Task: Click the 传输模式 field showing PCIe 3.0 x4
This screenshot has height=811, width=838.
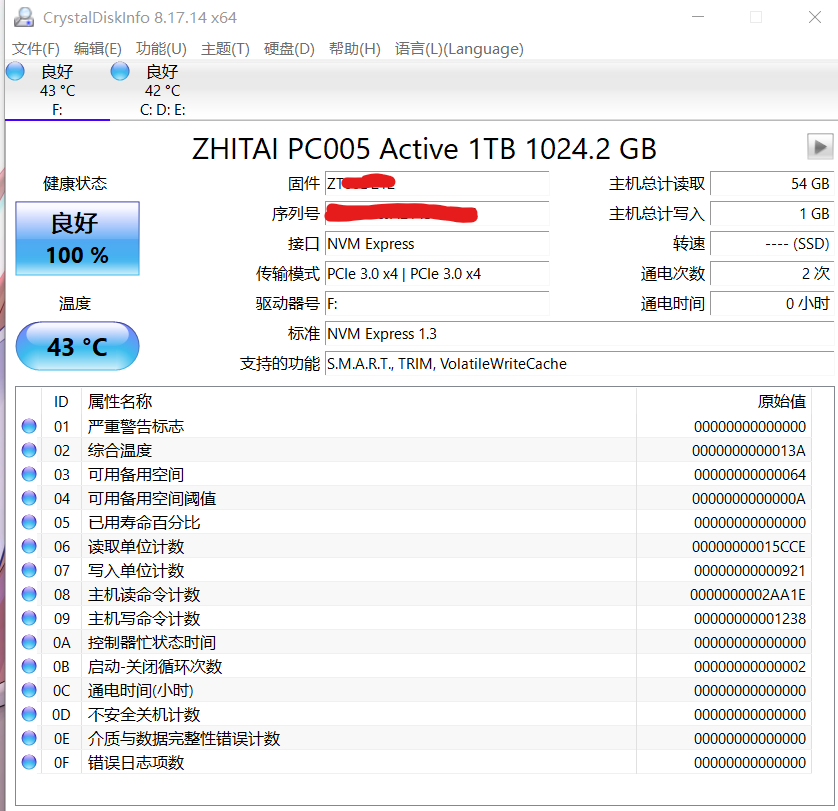Action: (x=437, y=274)
